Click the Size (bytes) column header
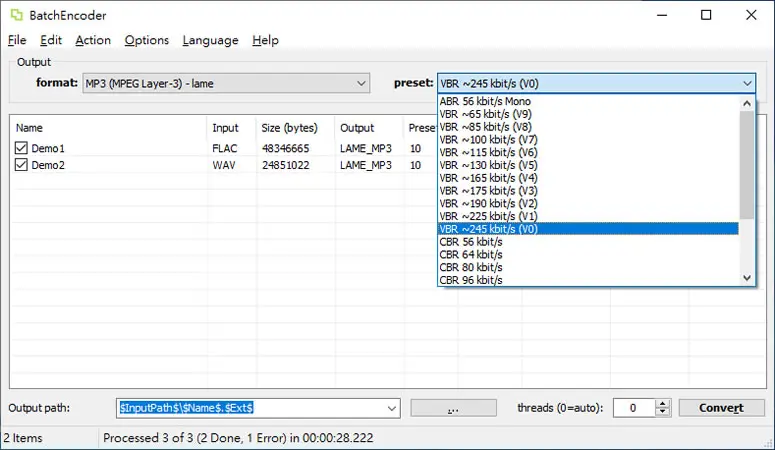 pyautogui.click(x=289, y=128)
